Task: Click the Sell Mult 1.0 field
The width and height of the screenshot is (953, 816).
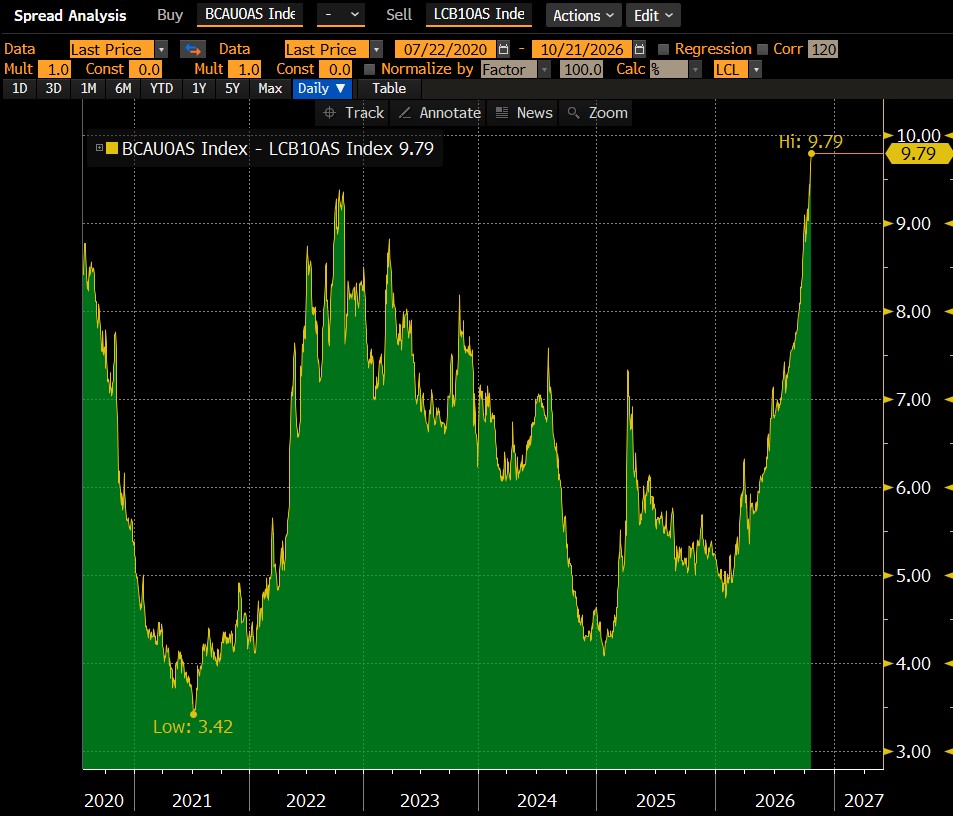Action: coord(245,69)
